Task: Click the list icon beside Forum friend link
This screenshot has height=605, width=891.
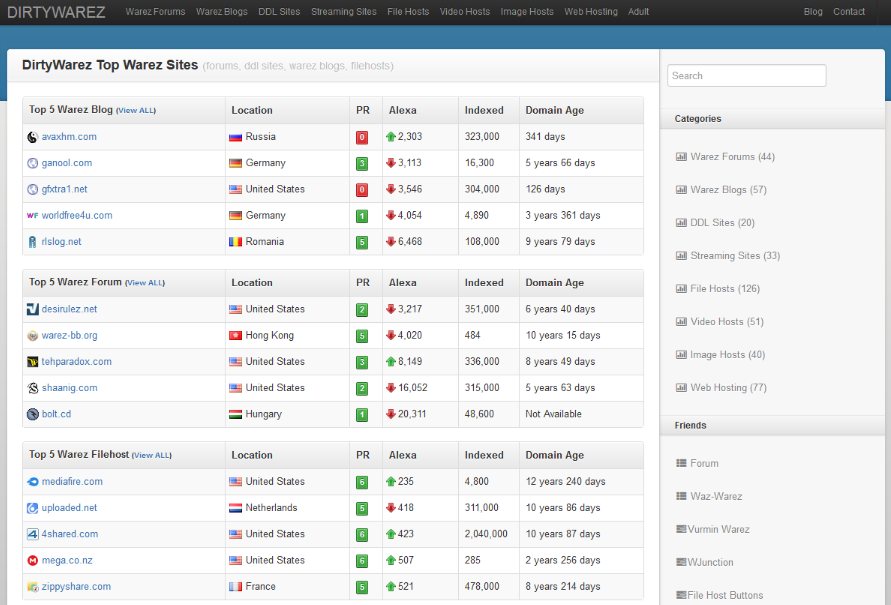Action: [x=681, y=463]
